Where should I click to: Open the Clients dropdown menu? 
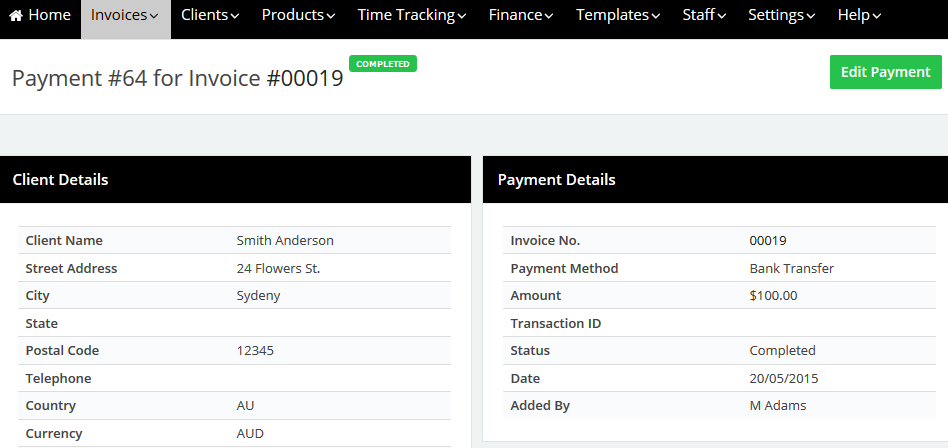[210, 16]
